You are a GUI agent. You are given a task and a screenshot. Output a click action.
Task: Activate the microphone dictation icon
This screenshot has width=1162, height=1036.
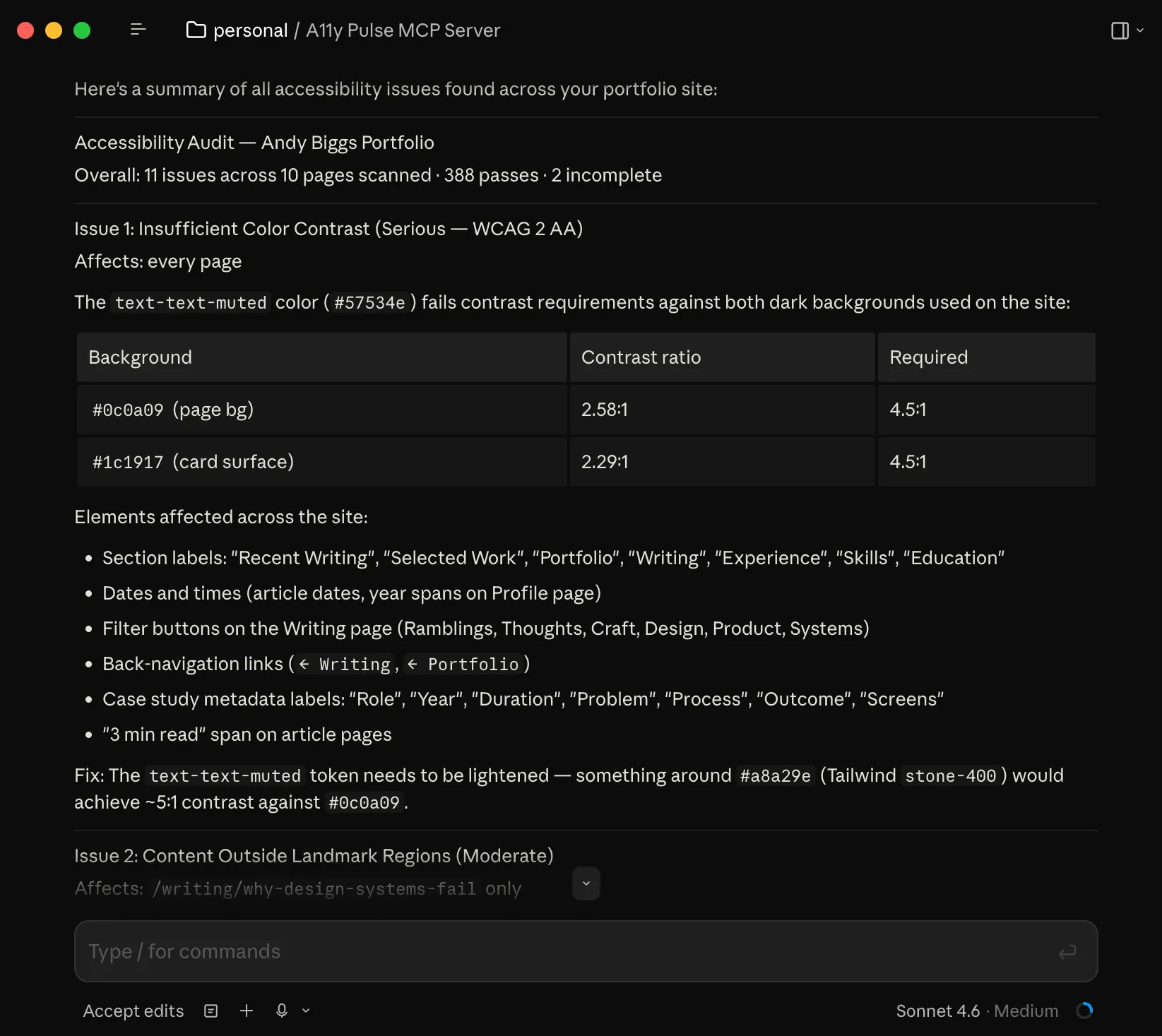click(281, 1011)
